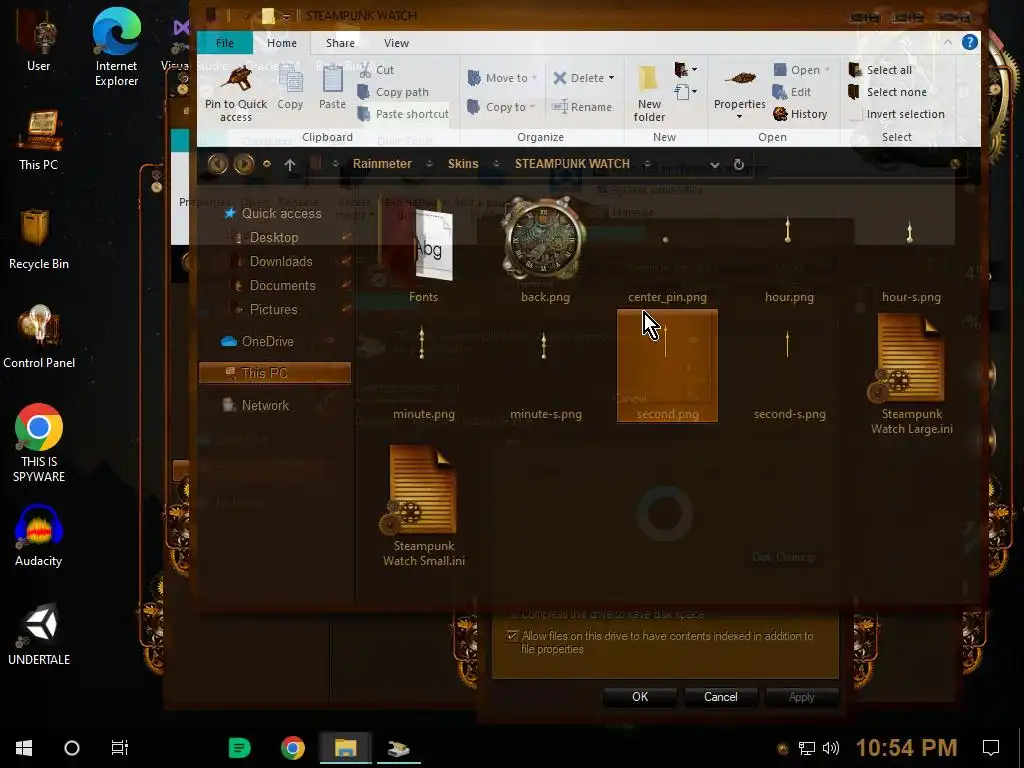Collapse the ribbon with chevron
The height and width of the screenshot is (768, 1024).
948,42
